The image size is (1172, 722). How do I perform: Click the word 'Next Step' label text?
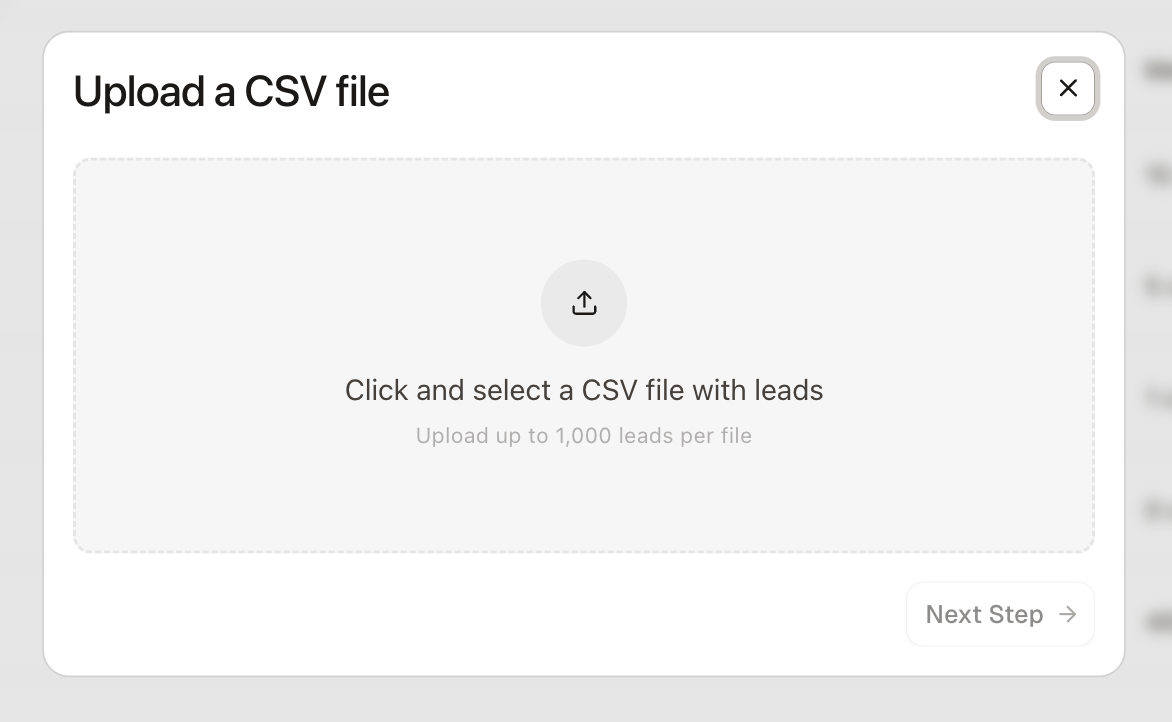coord(984,614)
